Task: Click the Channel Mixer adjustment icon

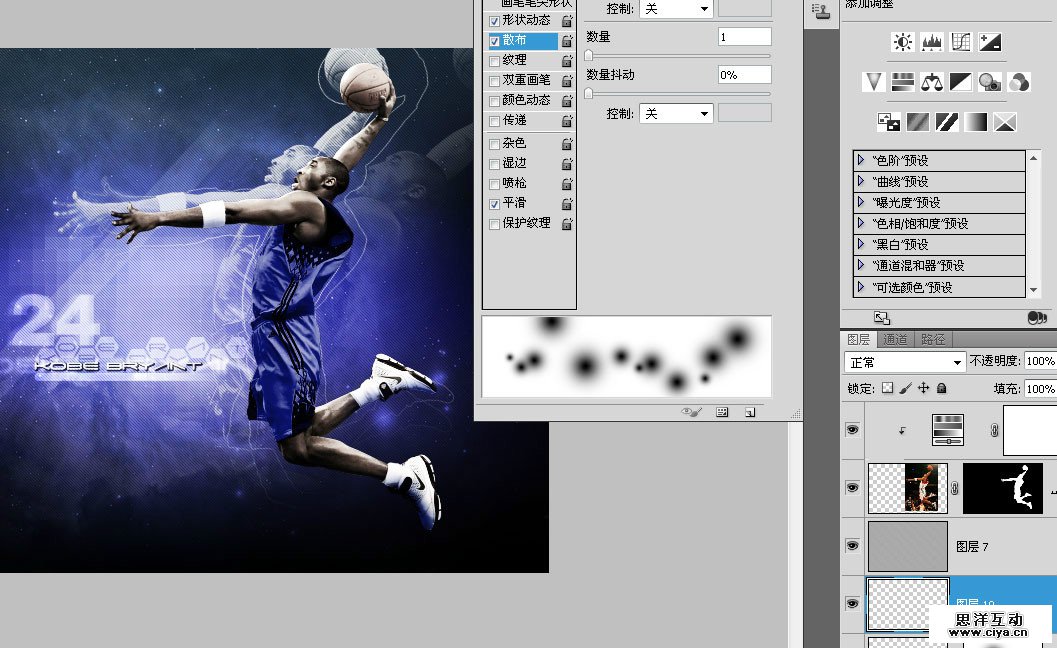Action: point(1019,82)
